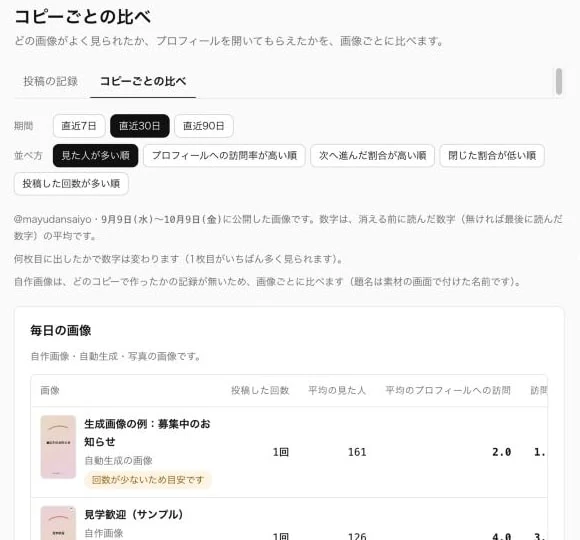Sort by 閉じた割合が低い順

coord(492,155)
